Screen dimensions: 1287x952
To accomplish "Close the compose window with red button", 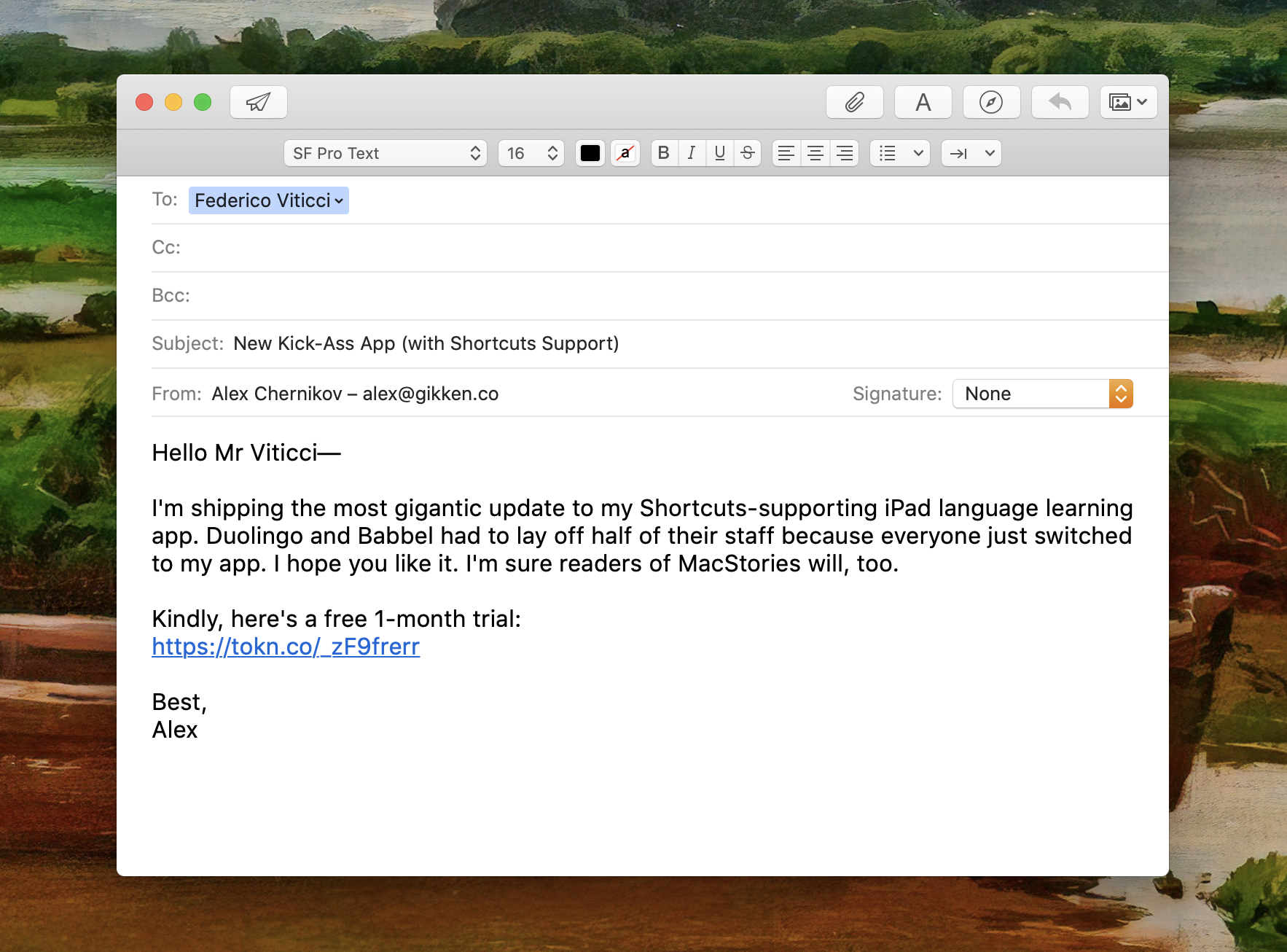I will 144,102.
